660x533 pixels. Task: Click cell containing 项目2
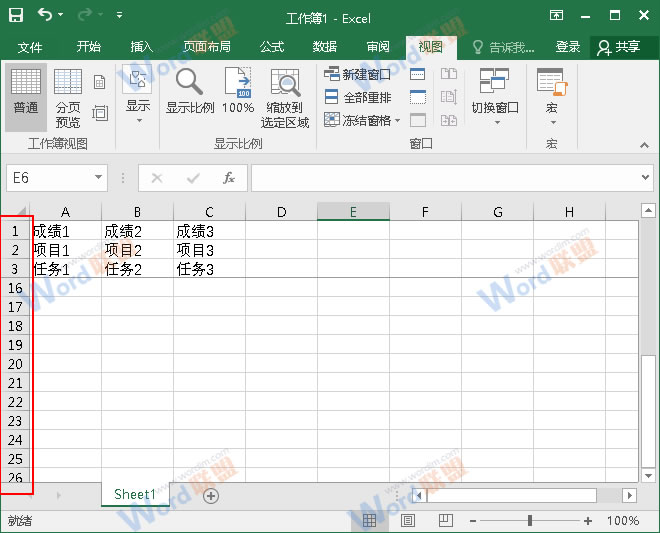click(x=138, y=250)
